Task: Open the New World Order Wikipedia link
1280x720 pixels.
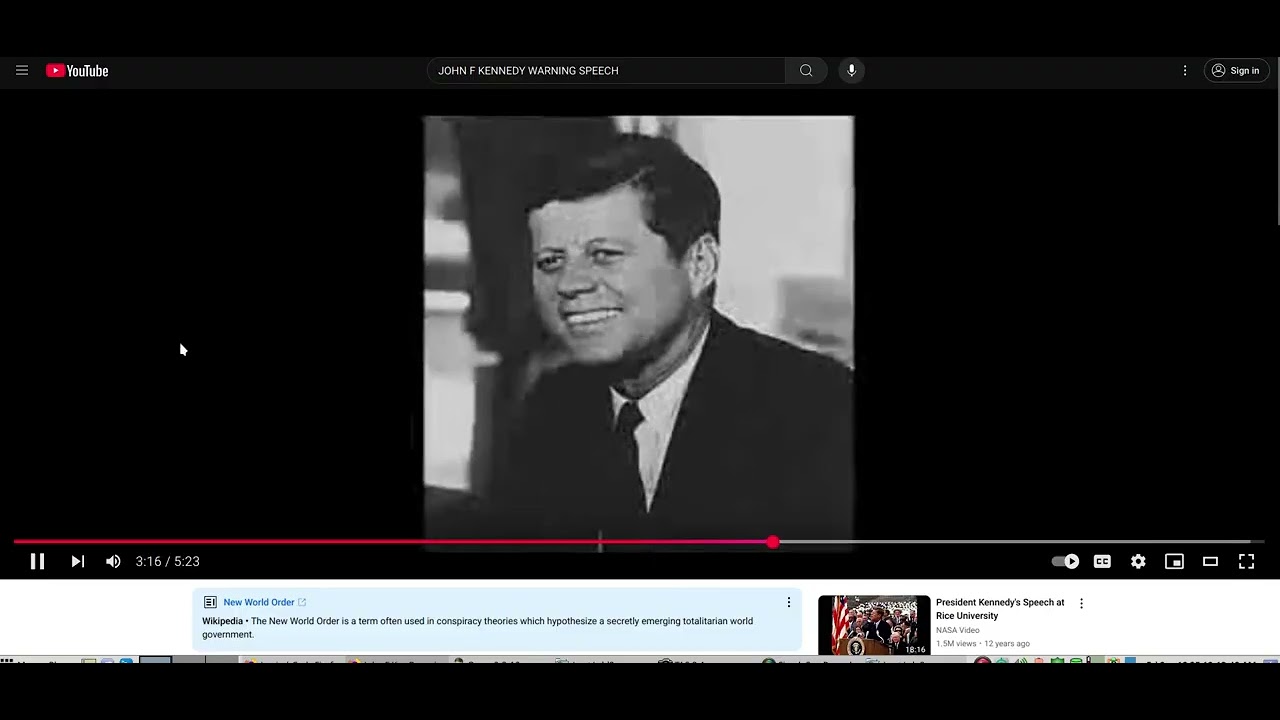Action: 259,602
